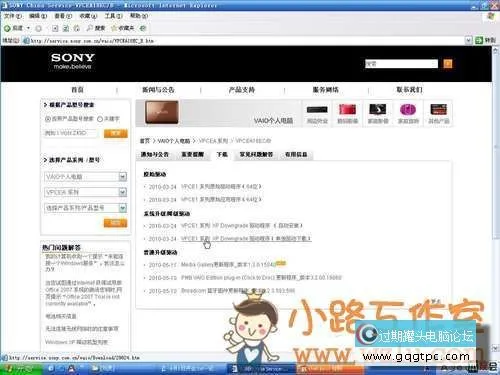Open the underlined VPCE1 XP Downgrade driver link
The width and height of the screenshot is (500, 375).
pos(246,239)
